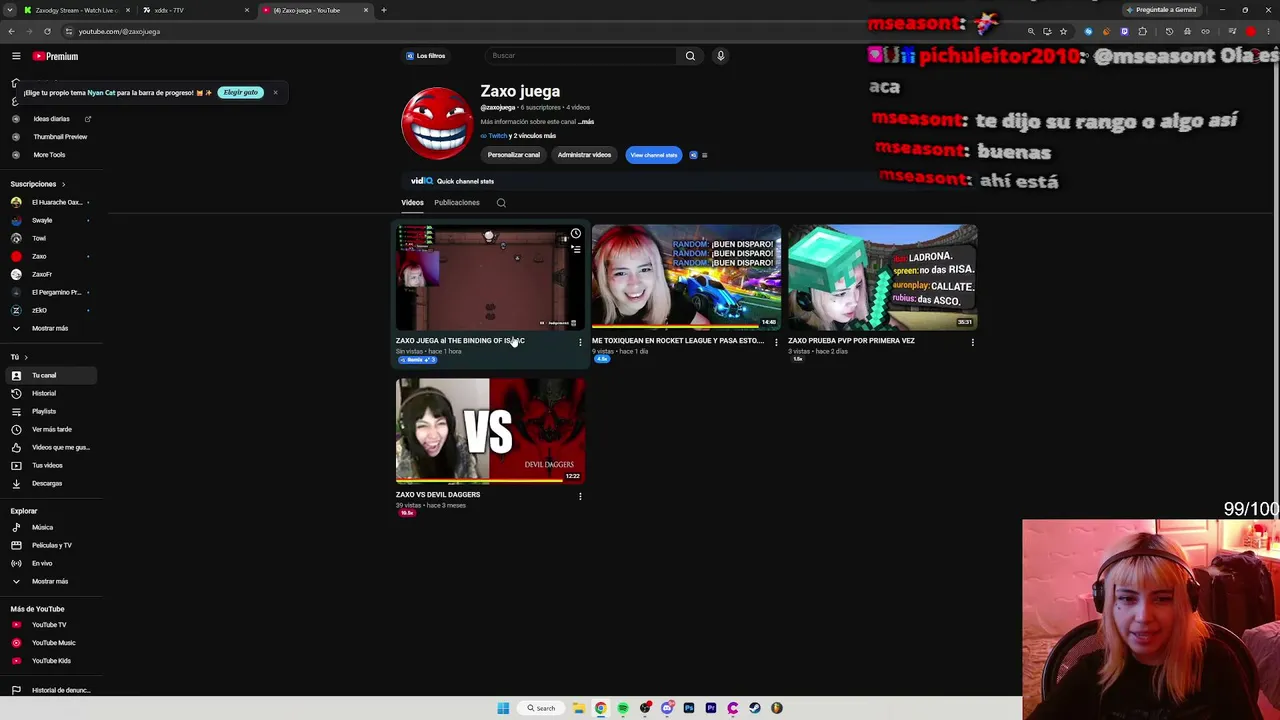Expand channel description with ...más
This screenshot has height=720, width=1280.
coord(586,122)
